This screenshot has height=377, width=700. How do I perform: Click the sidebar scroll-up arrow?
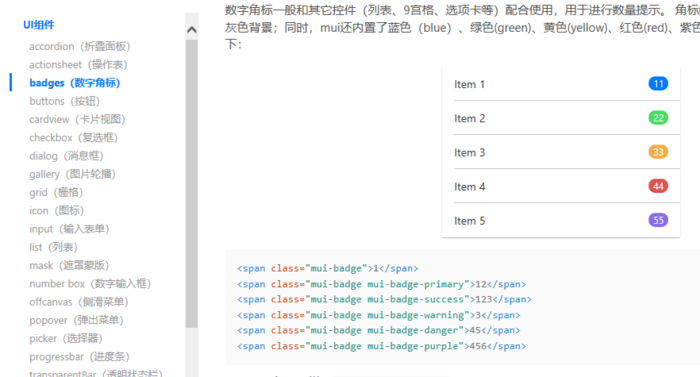pos(192,30)
